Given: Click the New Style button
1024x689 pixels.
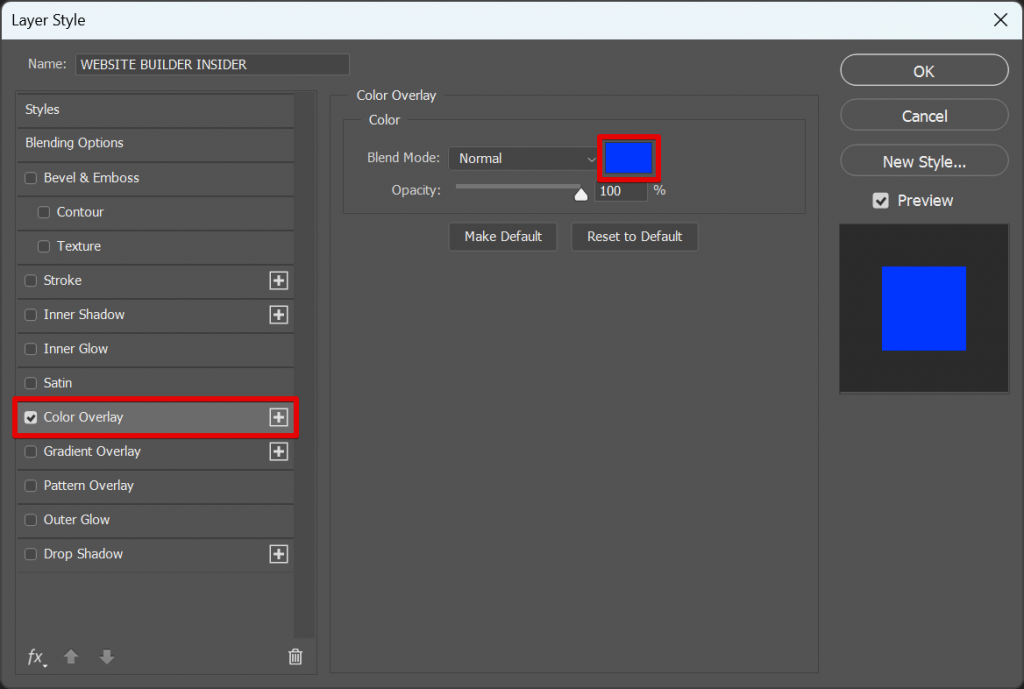Looking at the screenshot, I should pyautogui.click(x=923, y=160).
